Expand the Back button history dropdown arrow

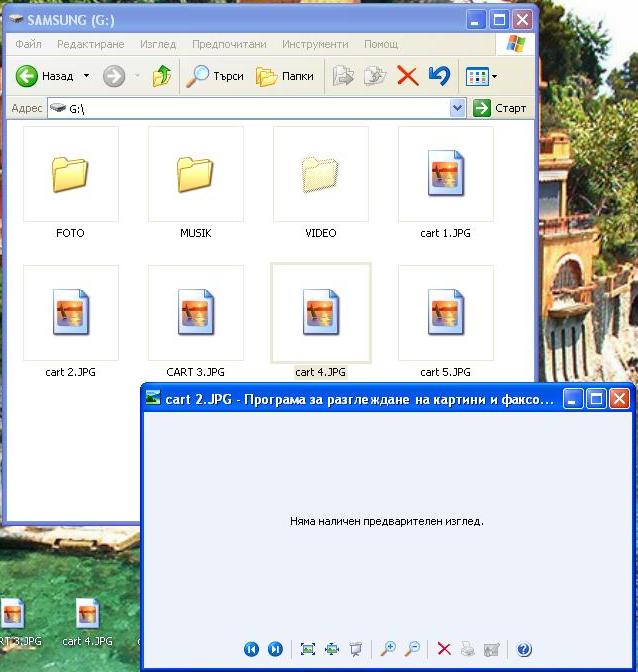[x=86, y=76]
